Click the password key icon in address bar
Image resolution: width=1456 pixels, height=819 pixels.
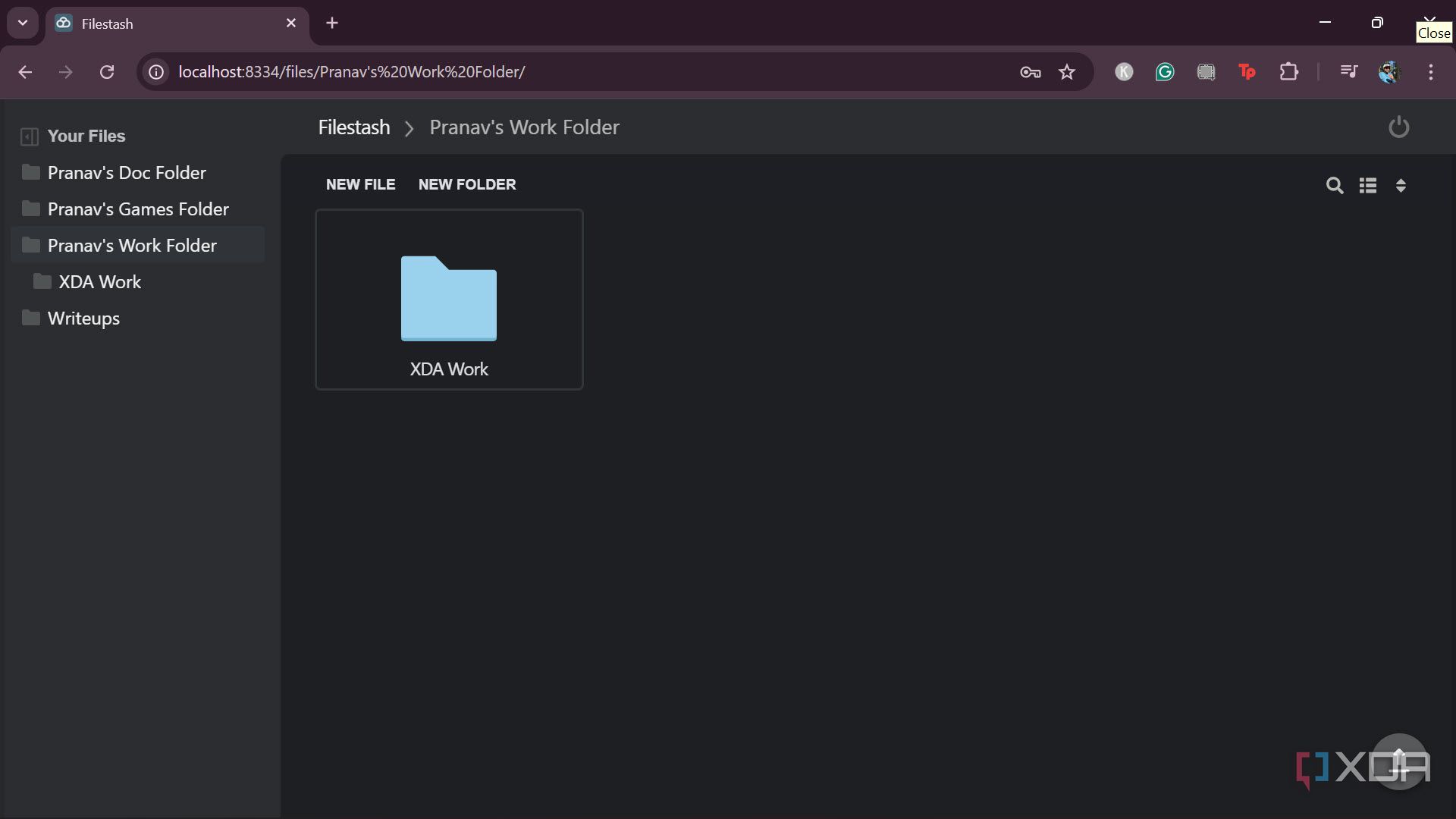click(x=1030, y=72)
